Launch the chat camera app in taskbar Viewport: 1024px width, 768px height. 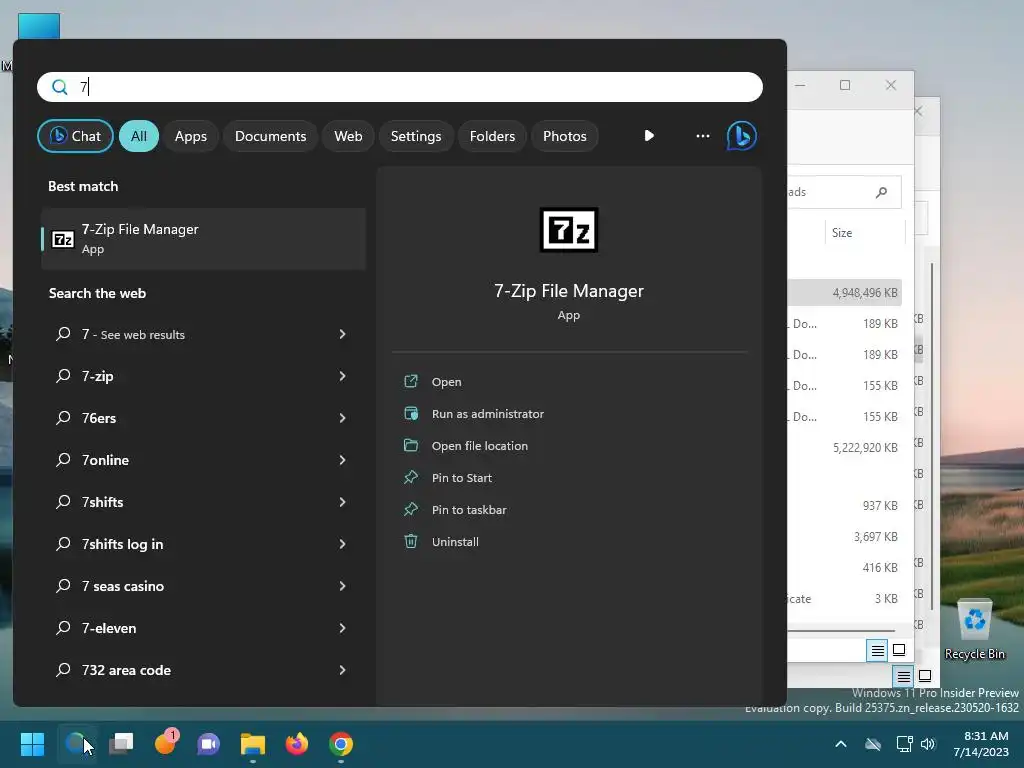(209, 744)
